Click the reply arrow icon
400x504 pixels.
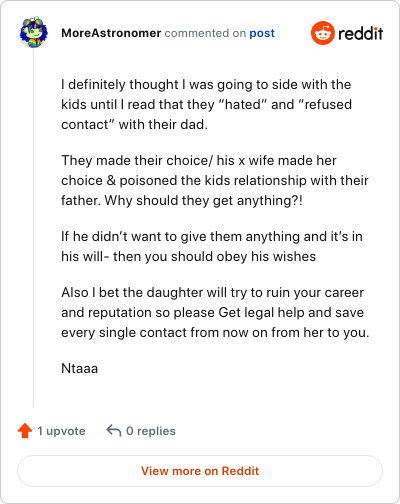(113, 430)
